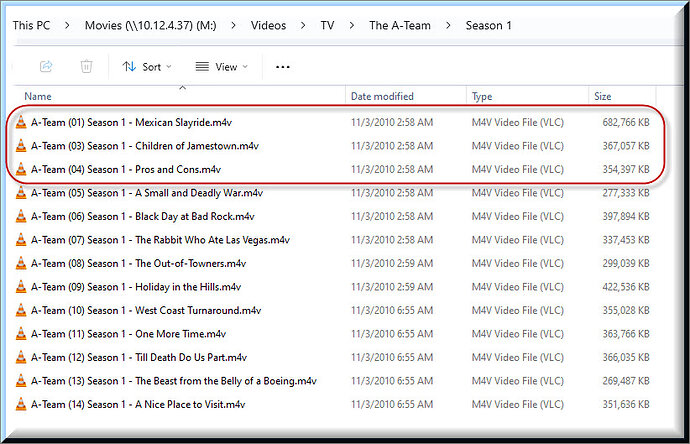Select file Black Day at Bad Rock.m4v
Viewport: 690px width, 444px height.
pyautogui.click(x=143, y=216)
